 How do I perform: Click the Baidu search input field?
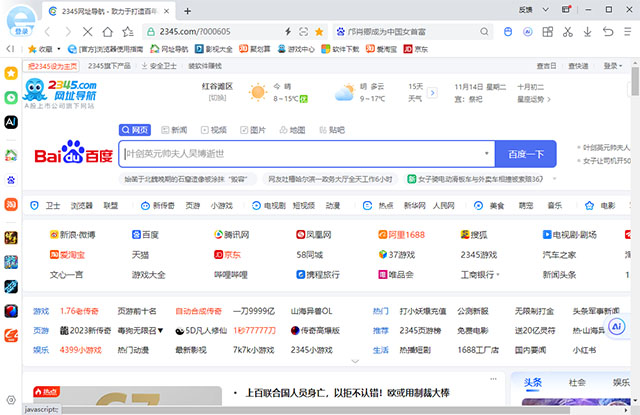pyautogui.click(x=300, y=154)
